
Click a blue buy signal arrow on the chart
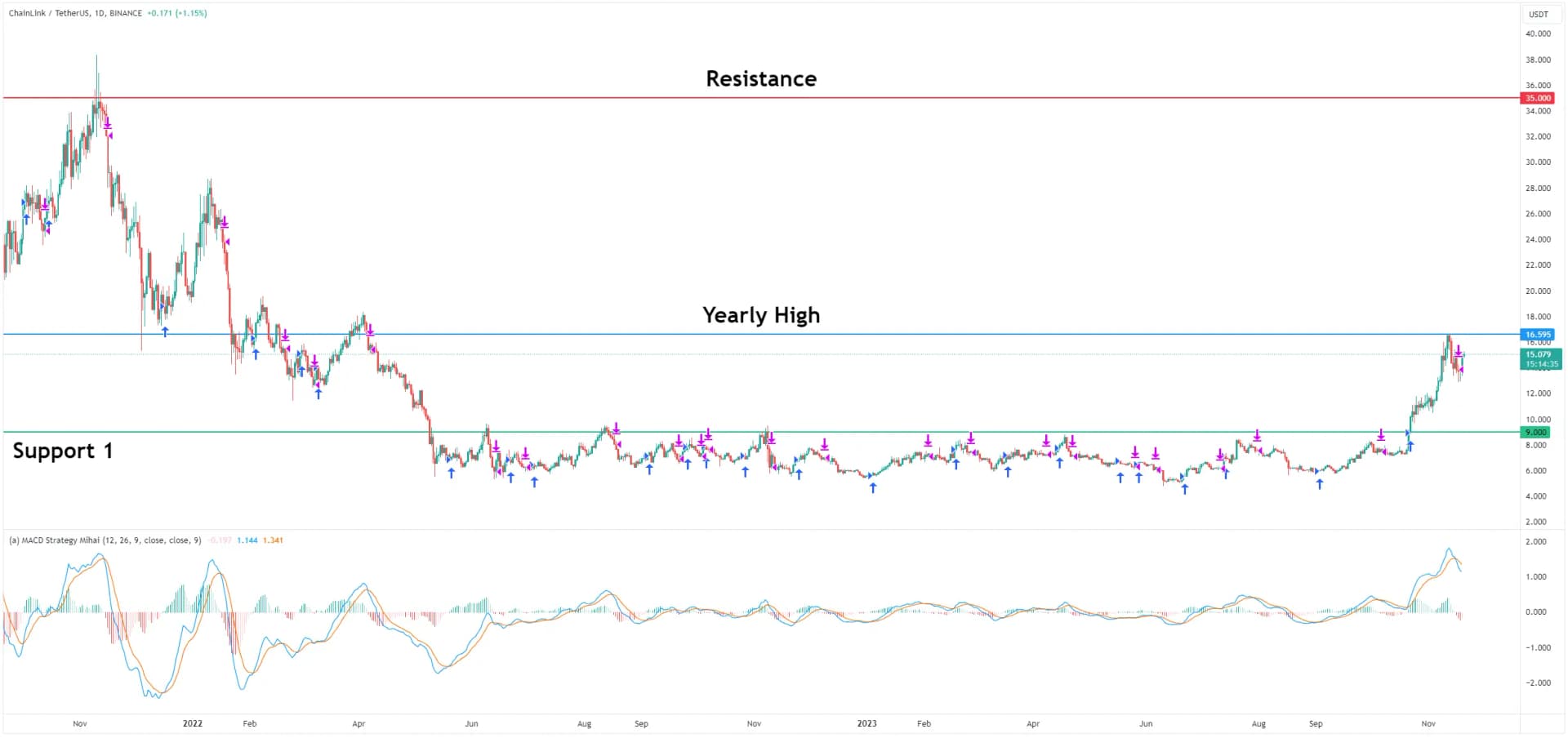pyautogui.click(x=451, y=472)
